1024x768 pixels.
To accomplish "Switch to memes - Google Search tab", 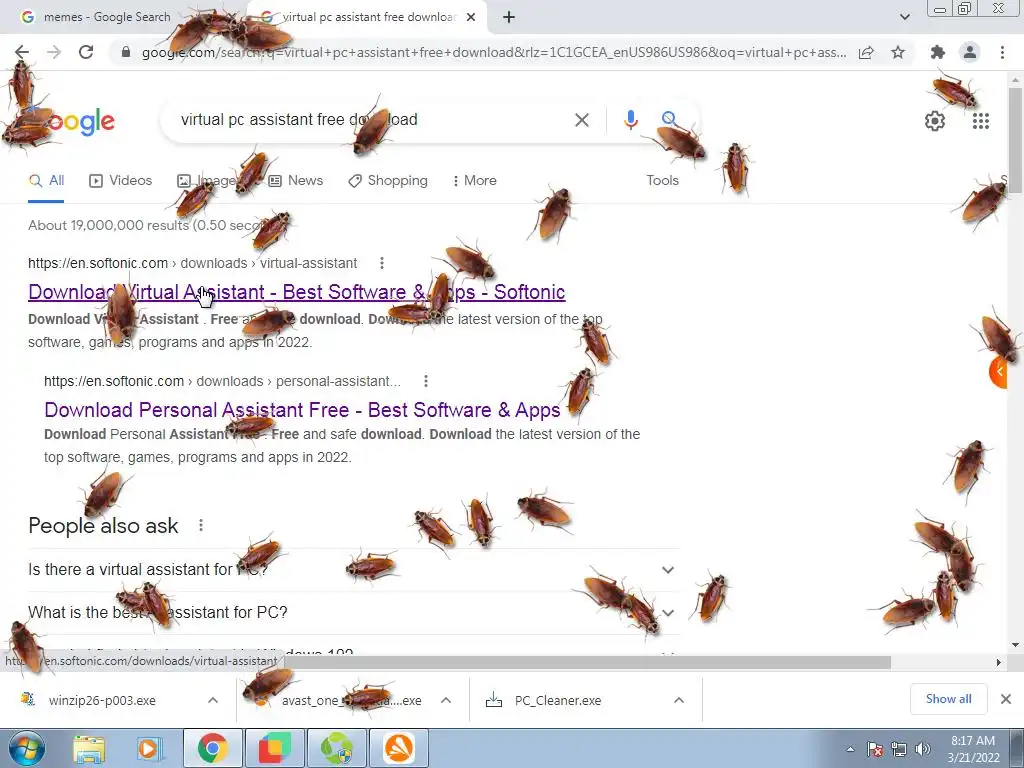I will (x=108, y=17).
